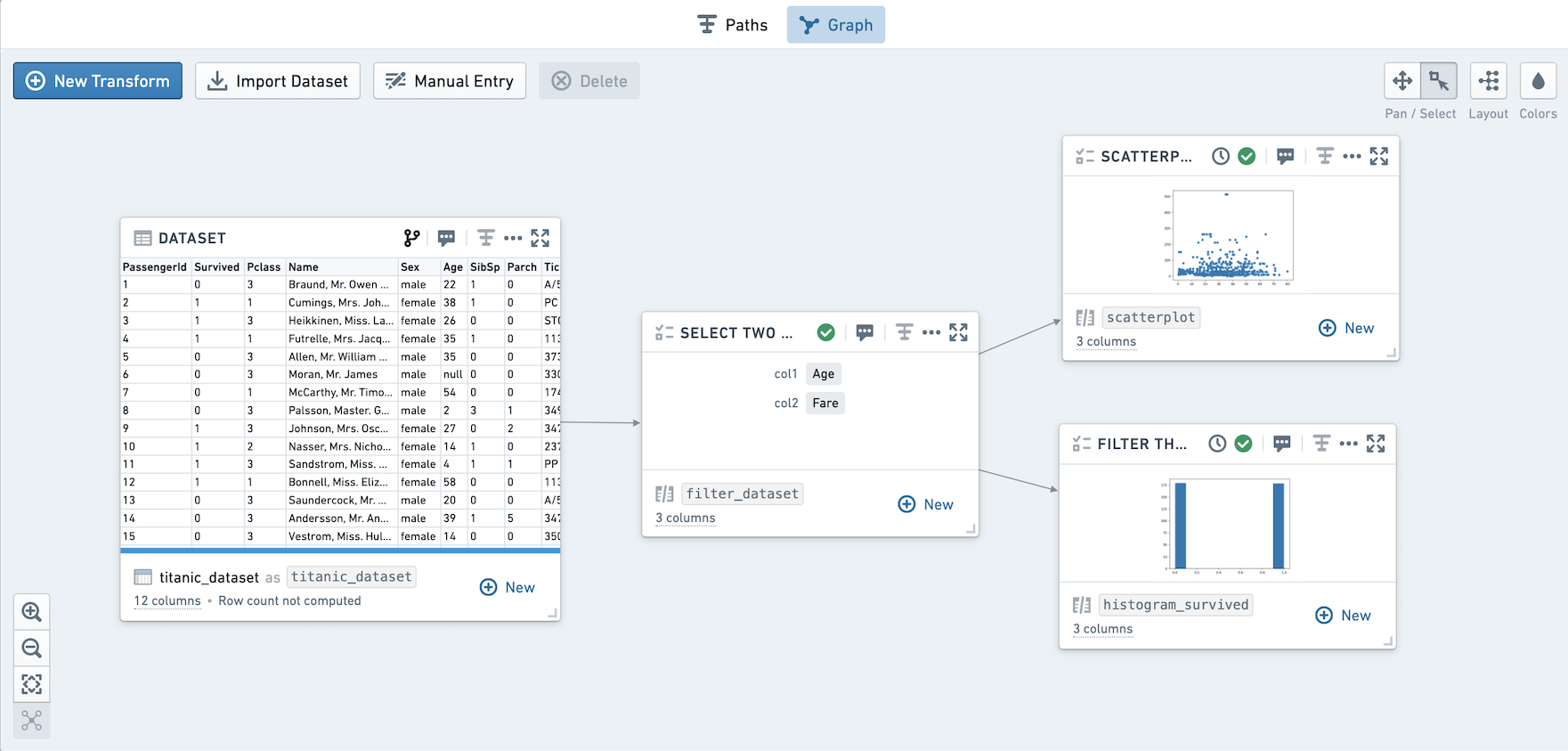Viewport: 1568px width, 751px height.
Task: Open more options on SCATTERPLOT node
Action: tap(1352, 156)
